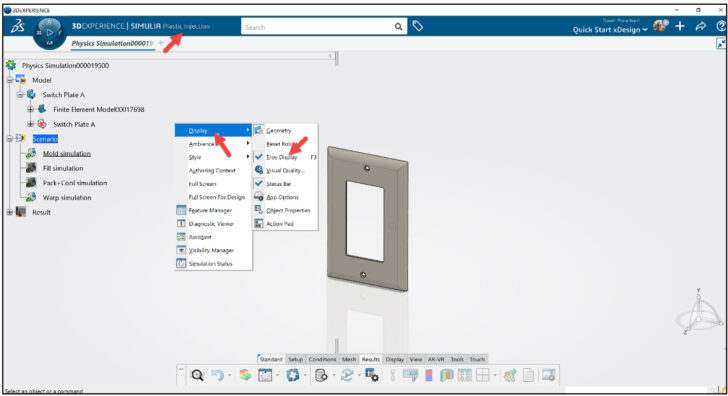Click the four-pane grid layout icon

(483, 375)
